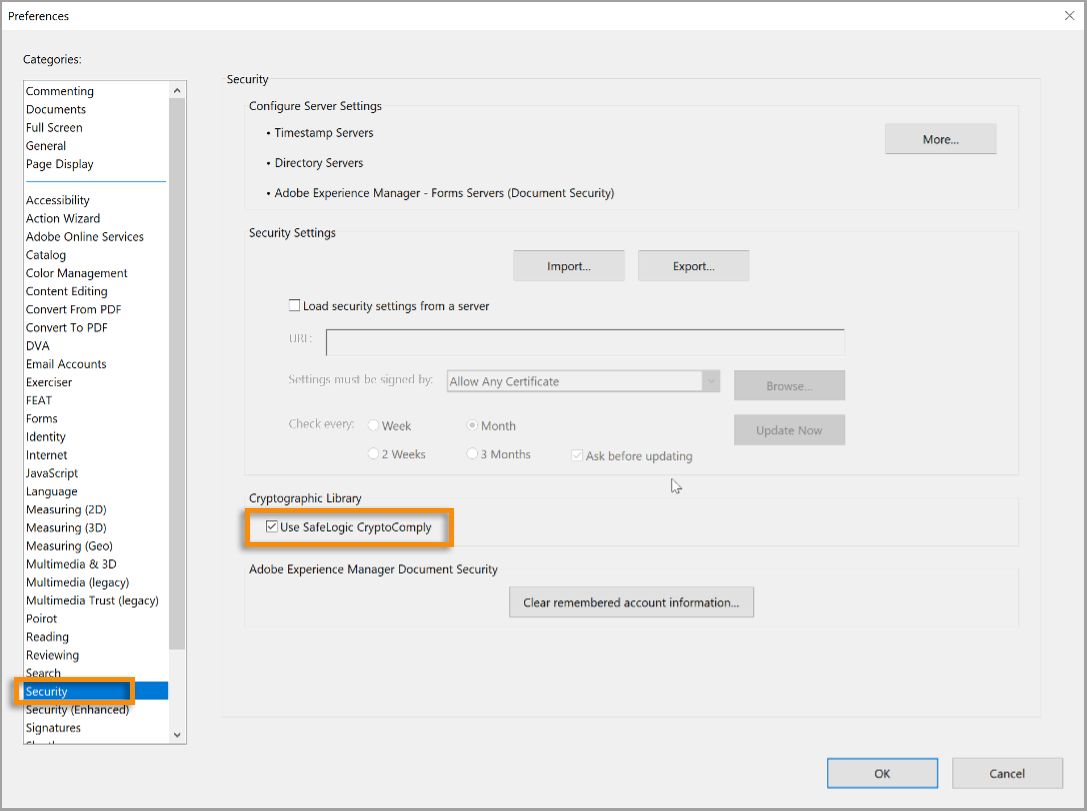1087x811 pixels.
Task: Open Page Display preferences
Action: tap(60, 164)
